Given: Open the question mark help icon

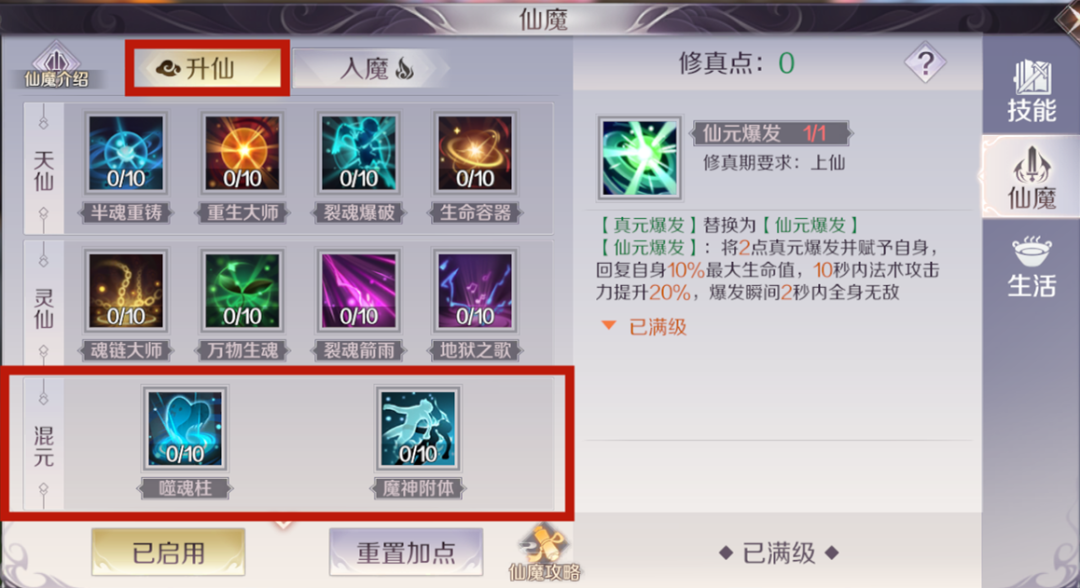Looking at the screenshot, I should pyautogui.click(x=925, y=63).
